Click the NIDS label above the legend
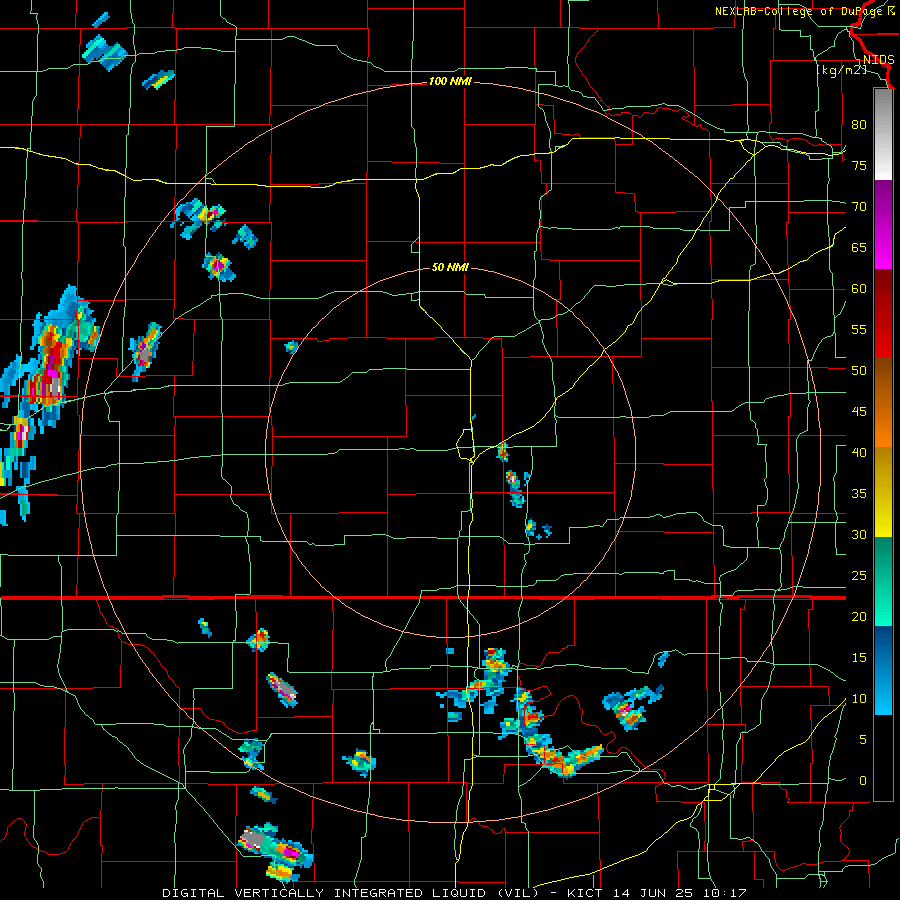This screenshot has height=900, width=900. [x=879, y=60]
